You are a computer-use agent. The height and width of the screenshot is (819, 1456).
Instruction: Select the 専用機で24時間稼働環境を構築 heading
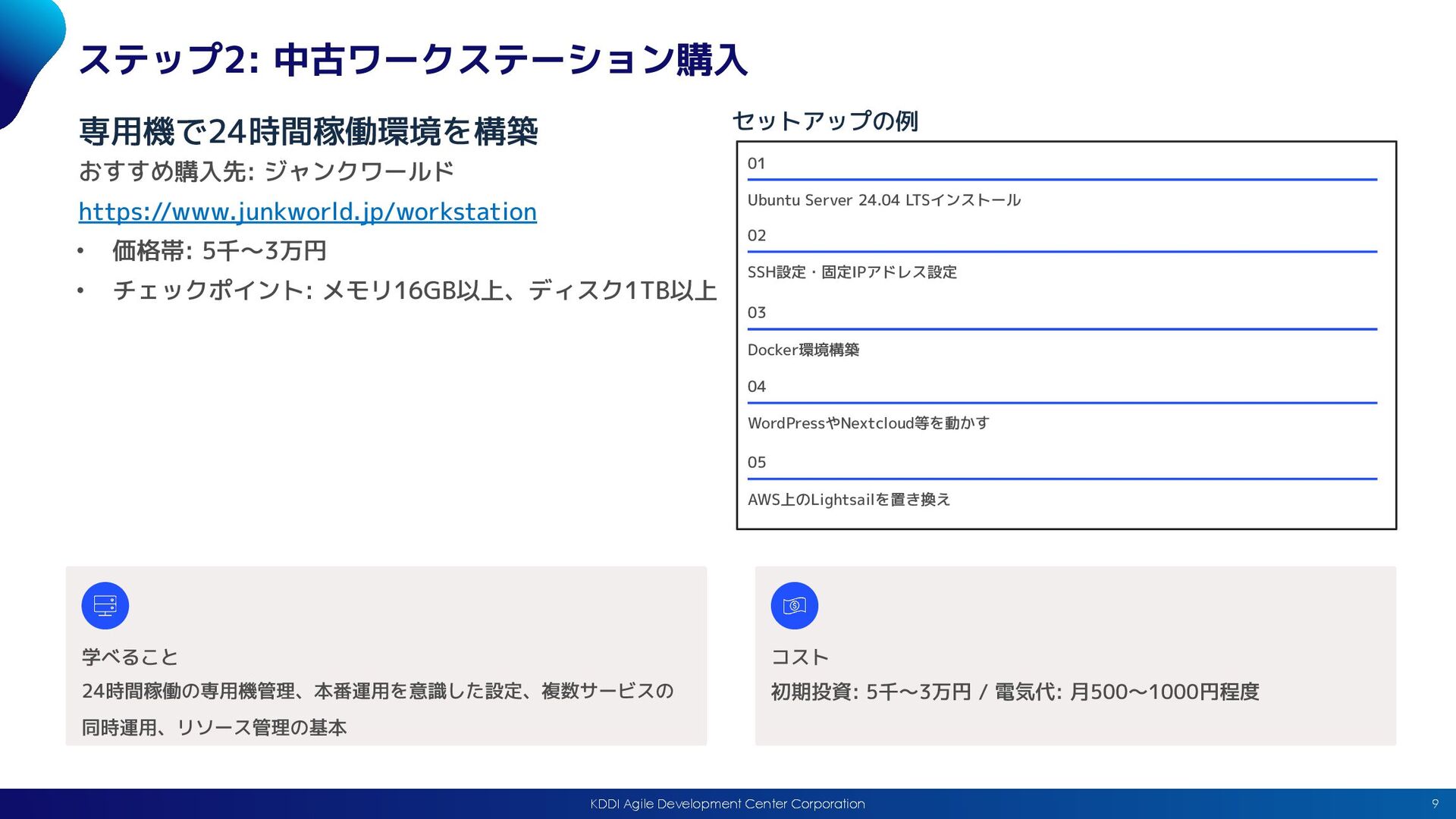308,131
